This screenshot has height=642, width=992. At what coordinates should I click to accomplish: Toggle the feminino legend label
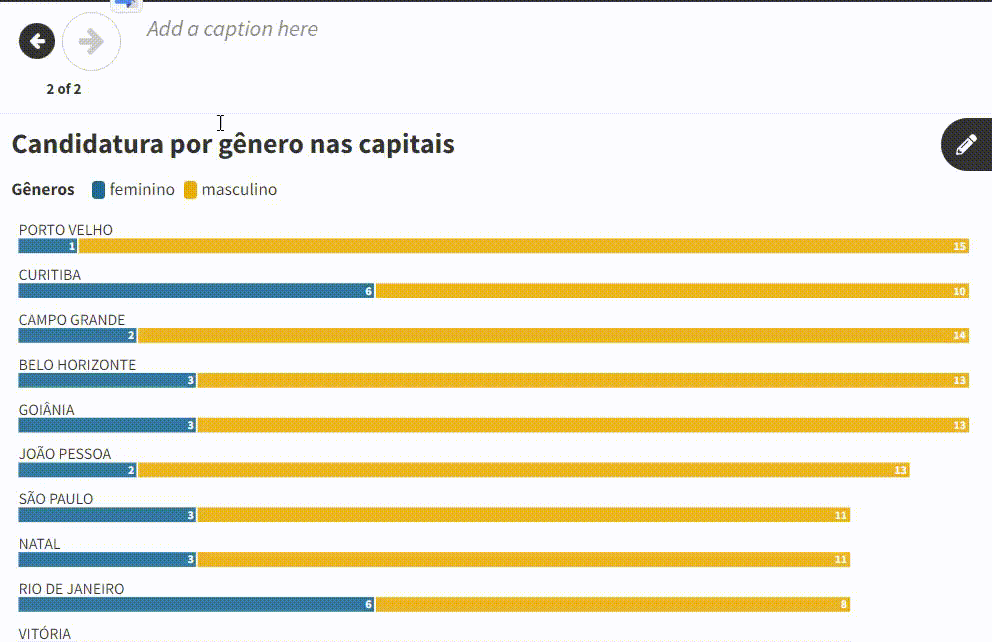[x=142, y=190]
